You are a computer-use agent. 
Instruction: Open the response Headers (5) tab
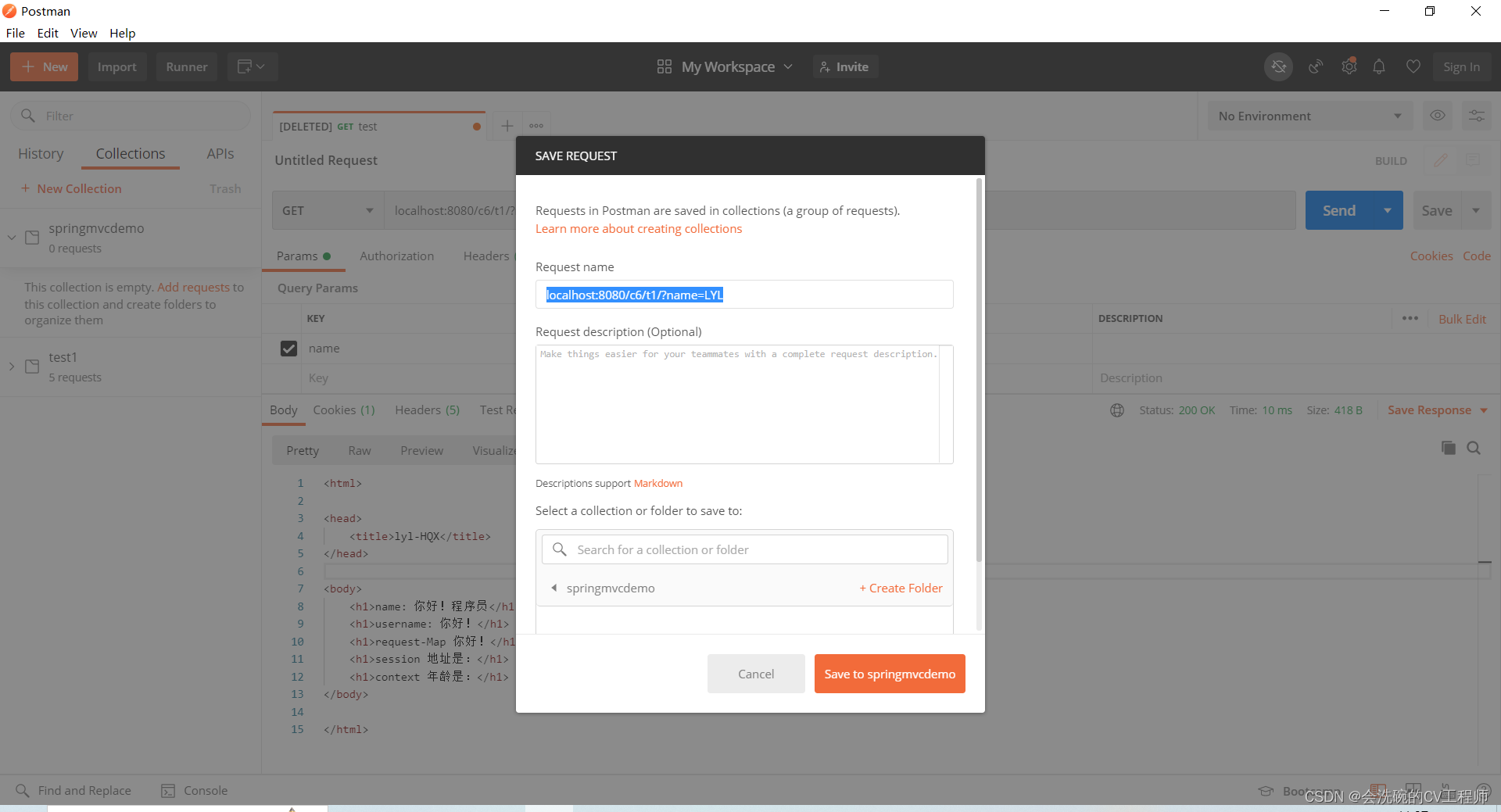point(427,410)
